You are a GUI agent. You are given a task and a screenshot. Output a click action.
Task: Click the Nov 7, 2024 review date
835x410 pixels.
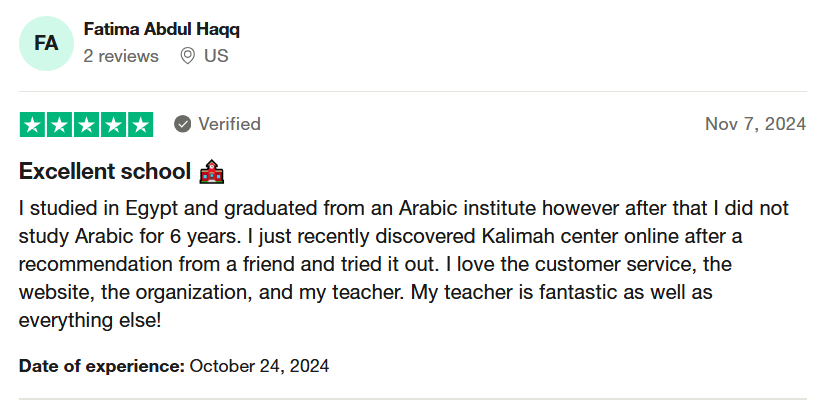coord(755,124)
